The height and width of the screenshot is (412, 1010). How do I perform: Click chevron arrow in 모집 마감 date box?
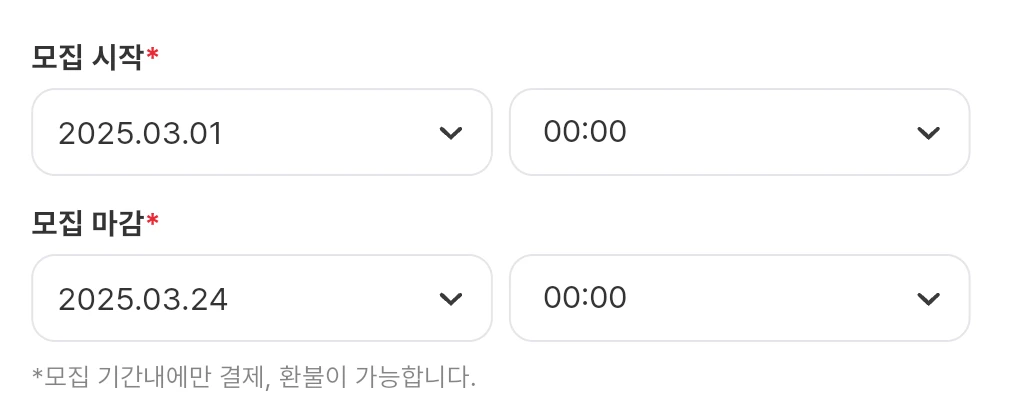[451, 298]
